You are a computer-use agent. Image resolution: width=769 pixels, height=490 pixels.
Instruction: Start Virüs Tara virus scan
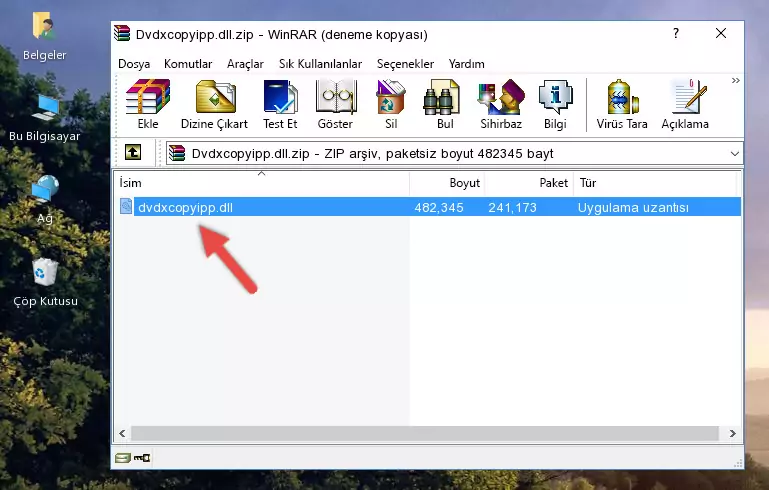click(622, 104)
